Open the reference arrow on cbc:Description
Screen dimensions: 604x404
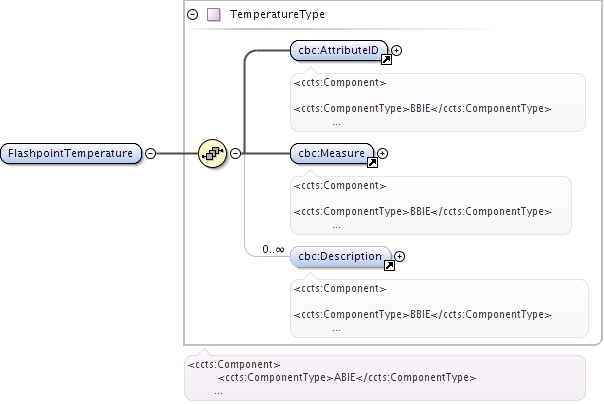pyautogui.click(x=389, y=265)
